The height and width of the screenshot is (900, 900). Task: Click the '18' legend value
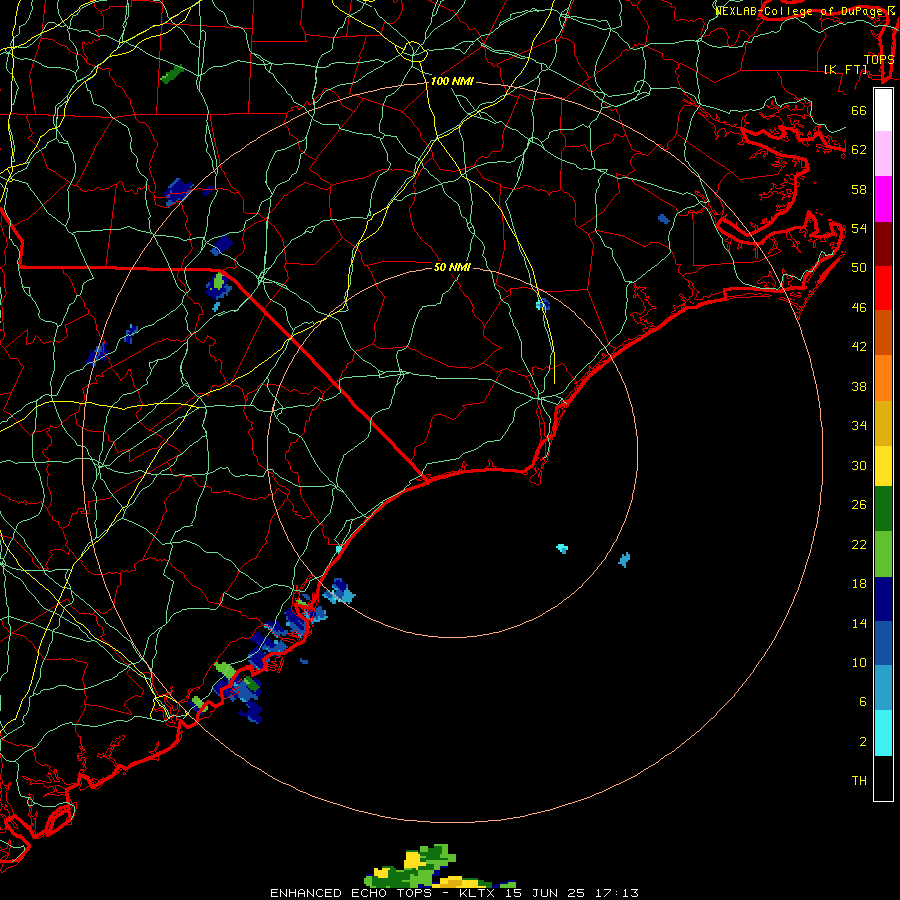(x=859, y=584)
